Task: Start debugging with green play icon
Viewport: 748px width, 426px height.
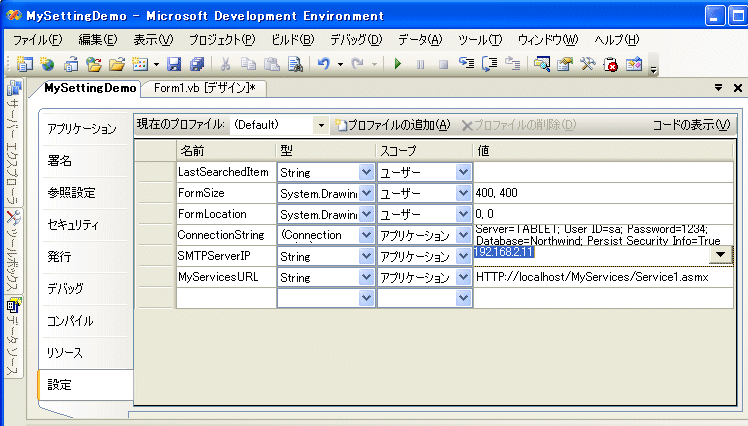Action: 398,64
